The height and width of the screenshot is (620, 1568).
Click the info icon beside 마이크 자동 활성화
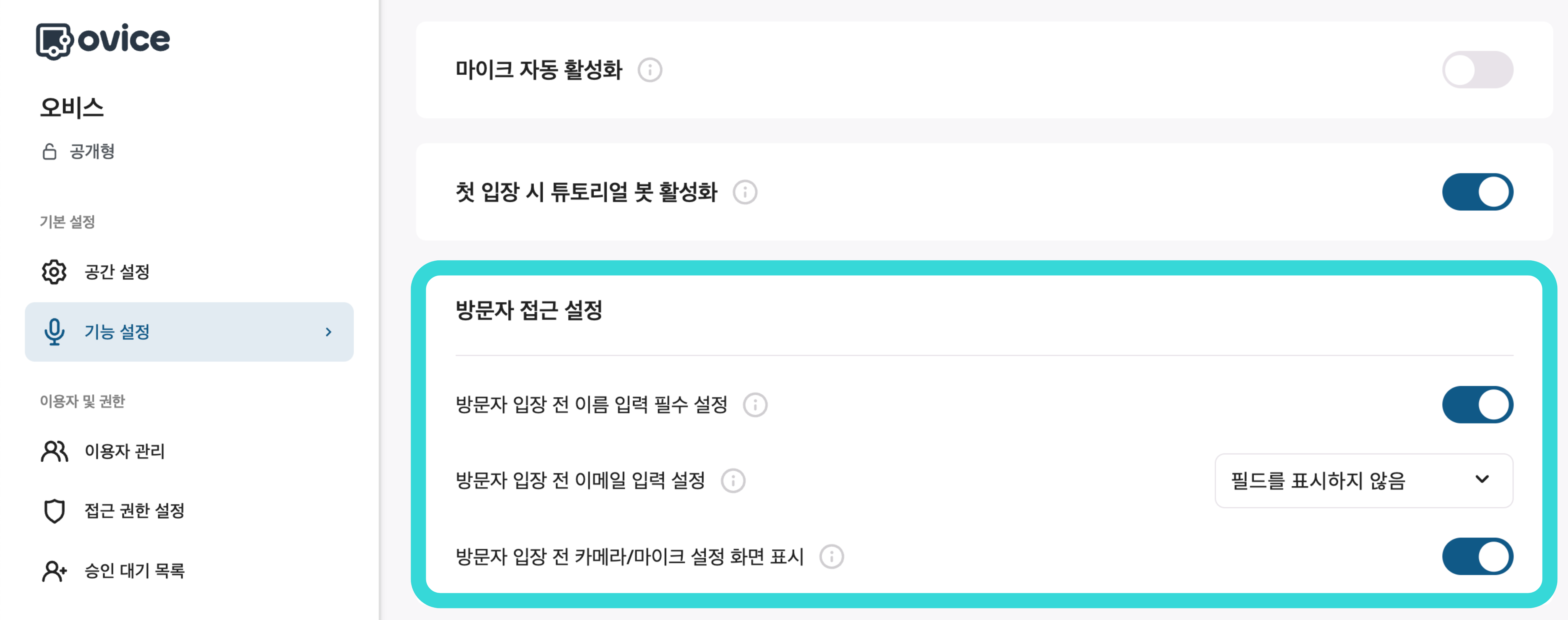[650, 70]
